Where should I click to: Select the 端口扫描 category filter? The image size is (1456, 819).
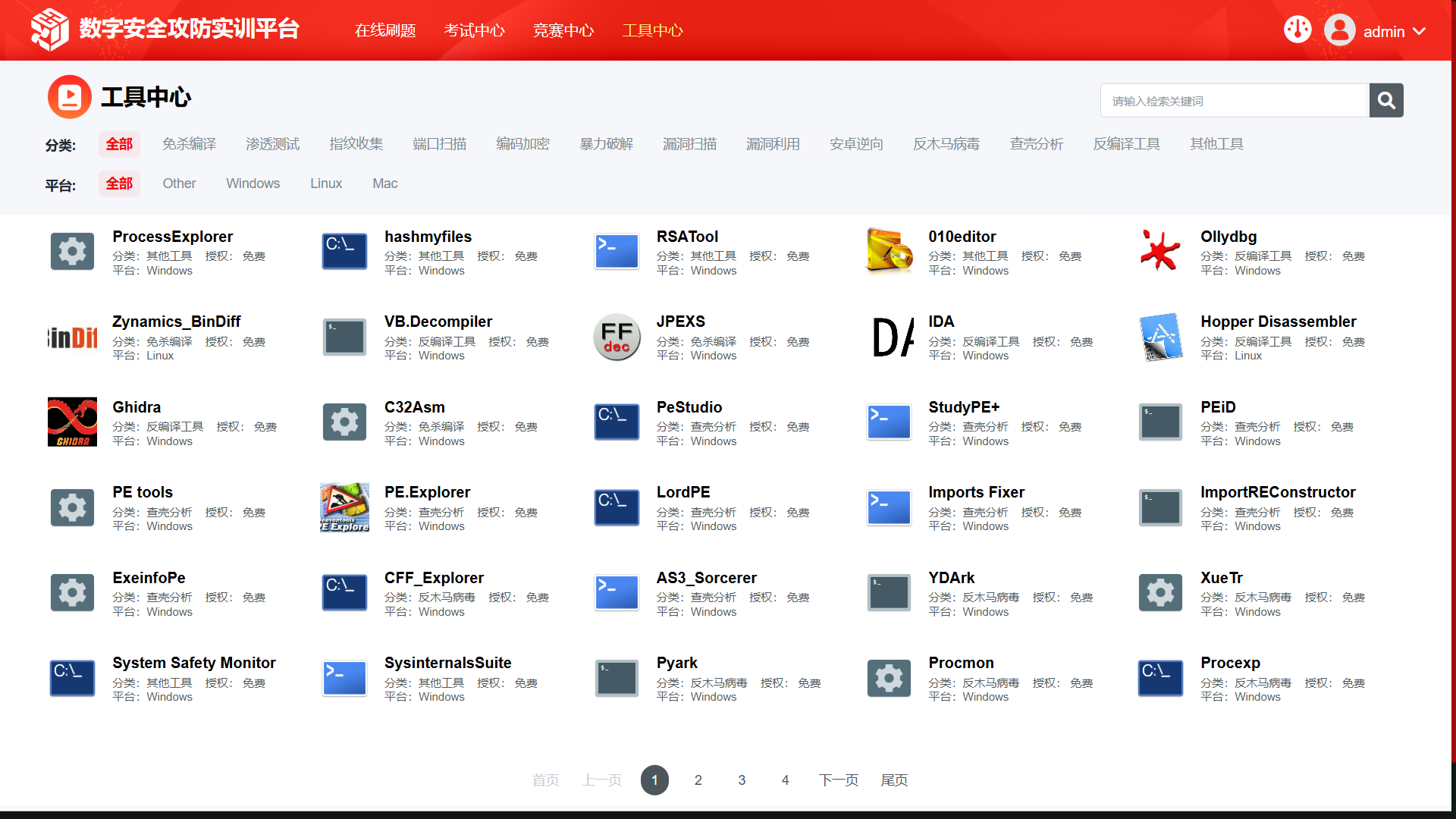pyautogui.click(x=440, y=144)
